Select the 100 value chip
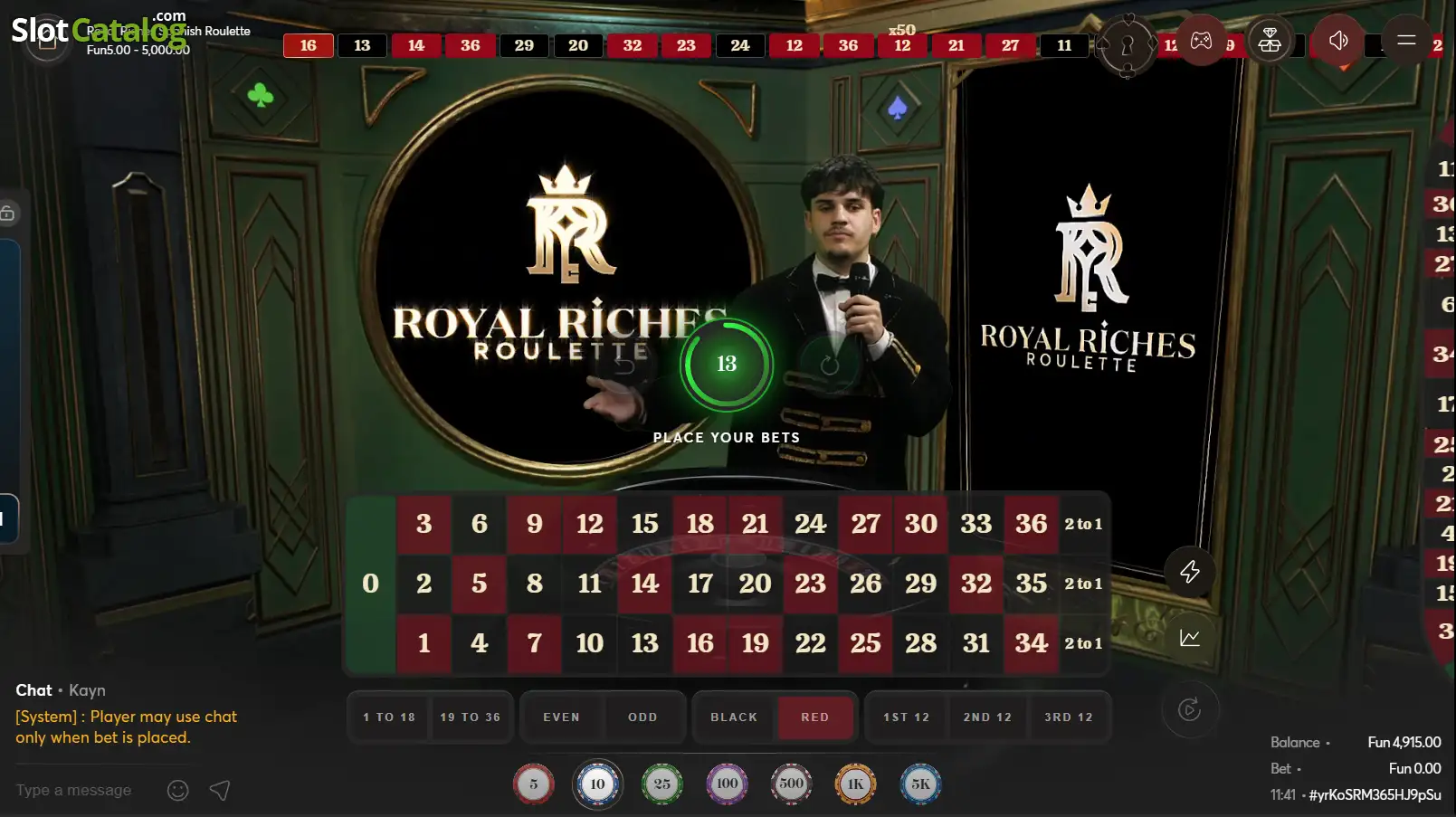 point(727,784)
